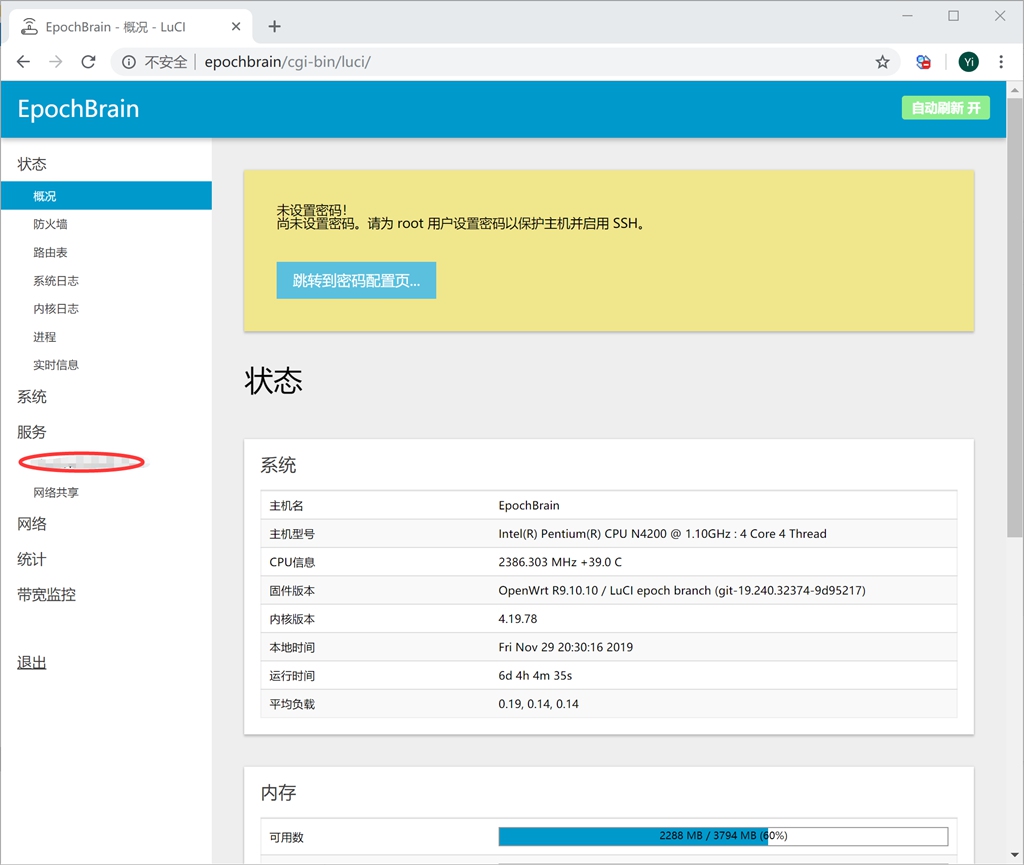
Task: Open the 系统日志 page
Action: [x=56, y=281]
